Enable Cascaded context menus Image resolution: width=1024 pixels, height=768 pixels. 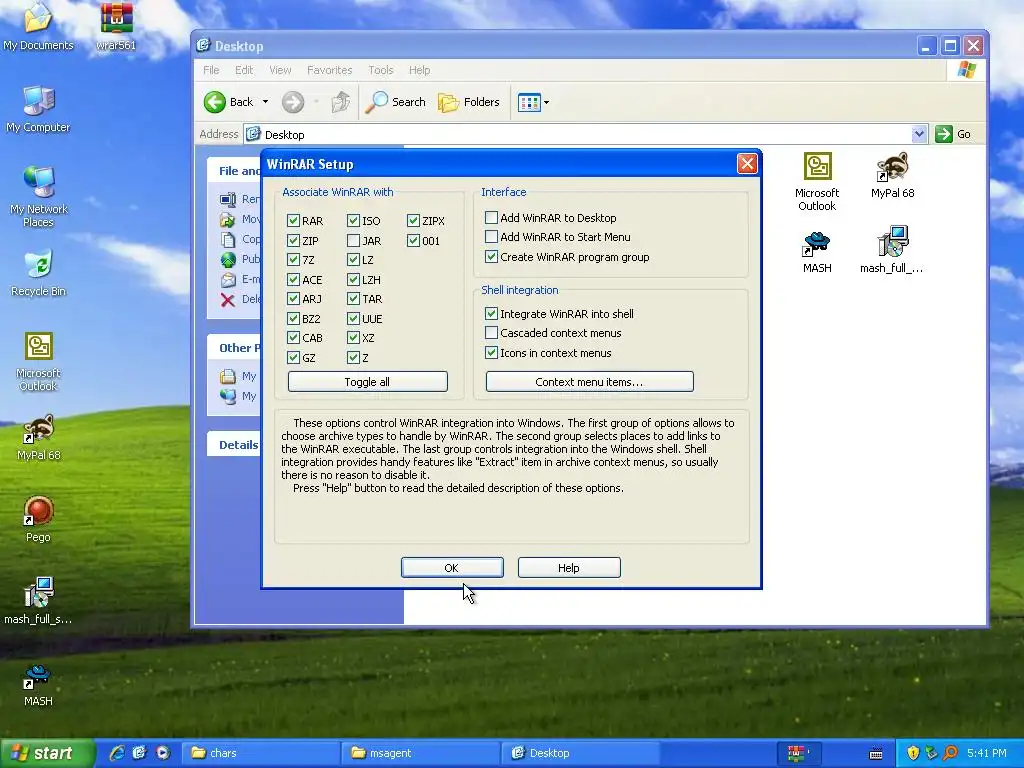tap(491, 332)
